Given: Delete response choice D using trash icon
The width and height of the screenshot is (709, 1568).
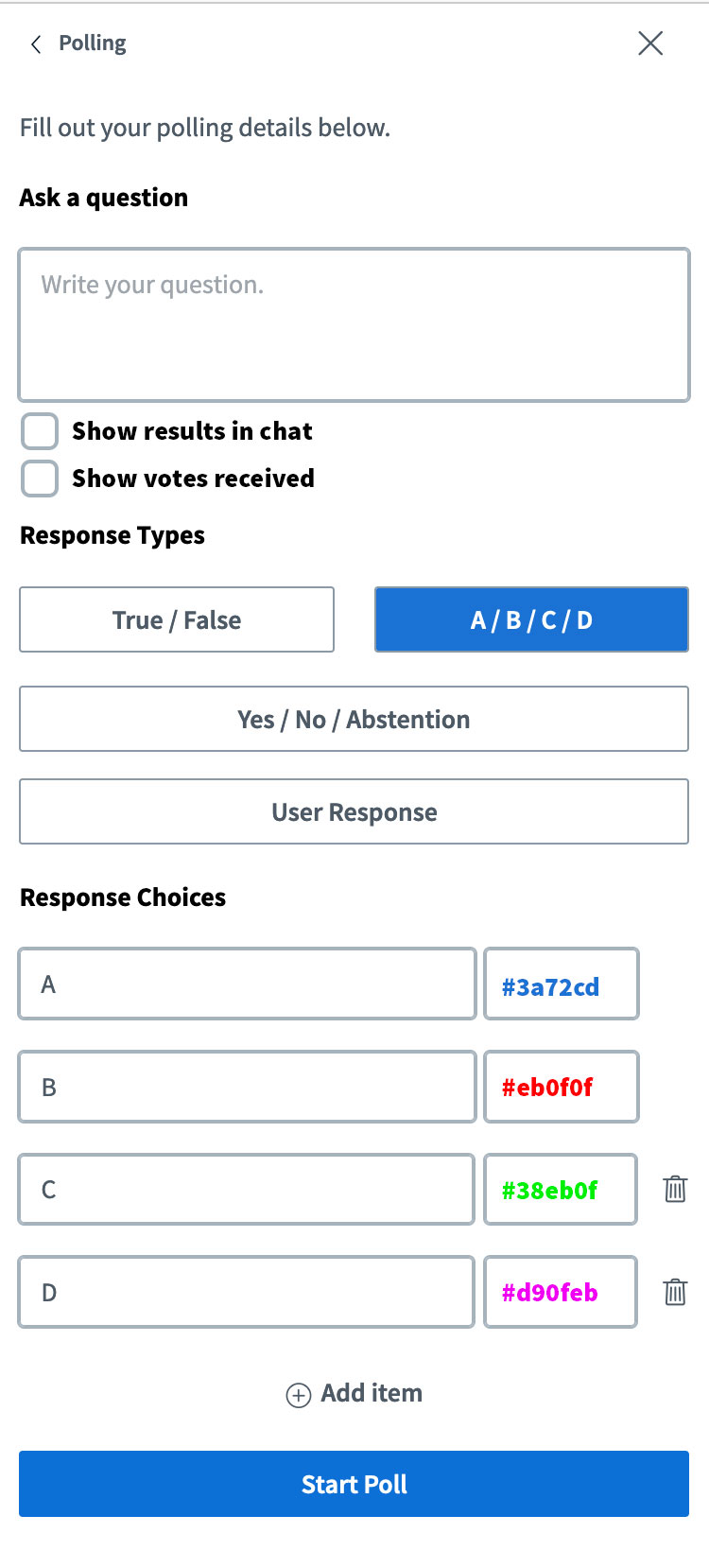Looking at the screenshot, I should tap(674, 1292).
